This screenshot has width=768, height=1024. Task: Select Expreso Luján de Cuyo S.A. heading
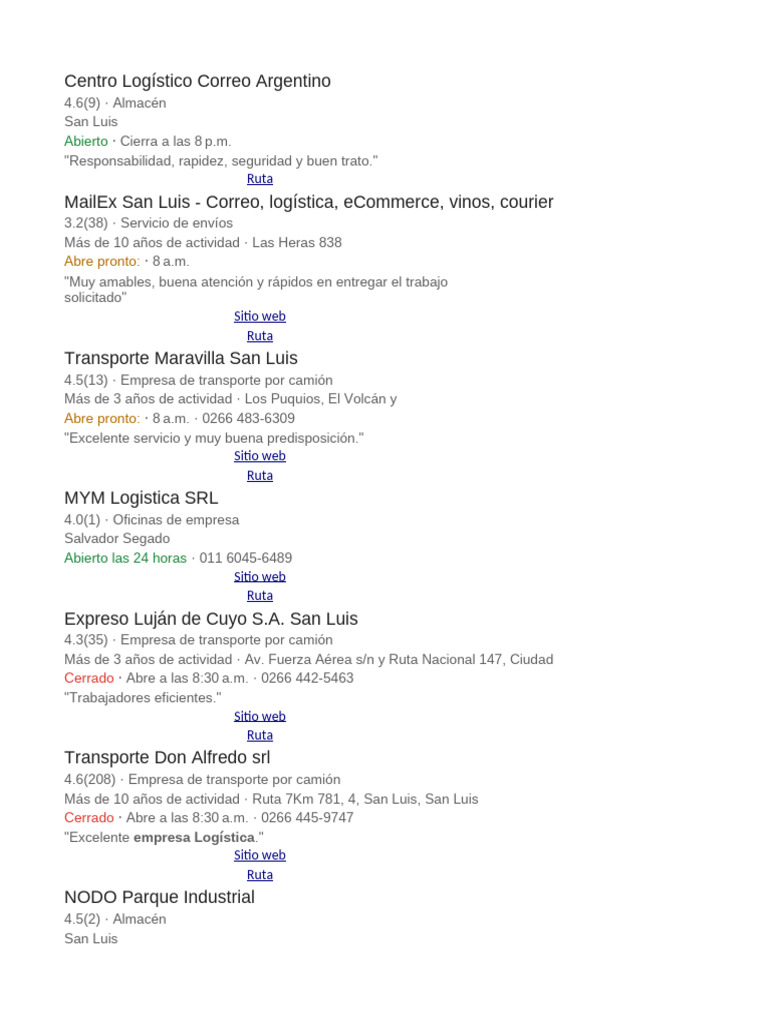pyautogui.click(x=211, y=619)
